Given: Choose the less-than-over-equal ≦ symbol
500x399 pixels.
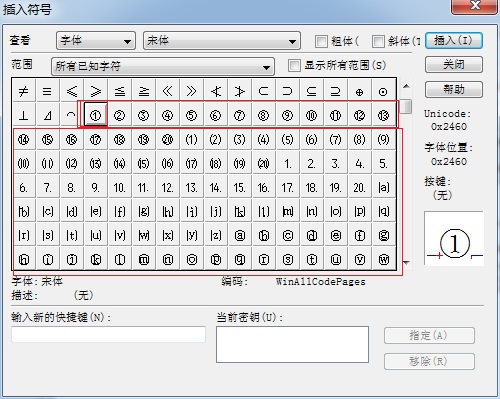Looking at the screenshot, I should [x=119, y=91].
